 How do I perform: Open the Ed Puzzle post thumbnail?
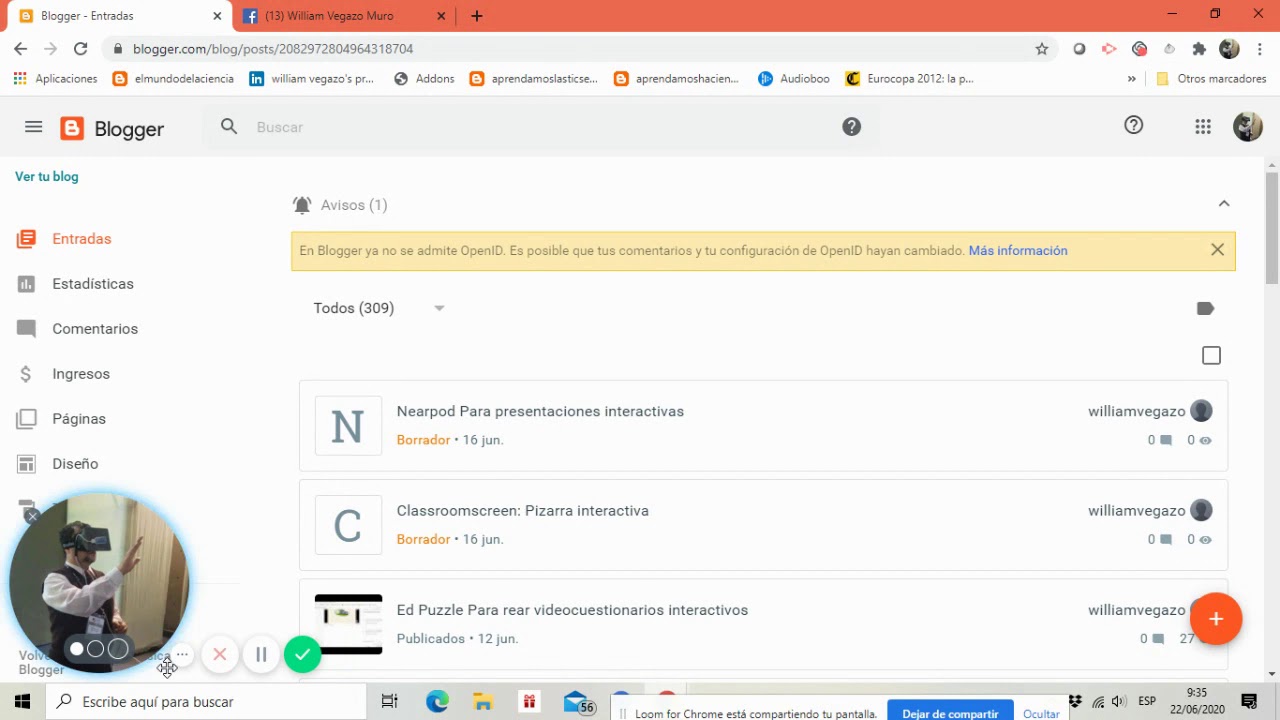[348, 624]
